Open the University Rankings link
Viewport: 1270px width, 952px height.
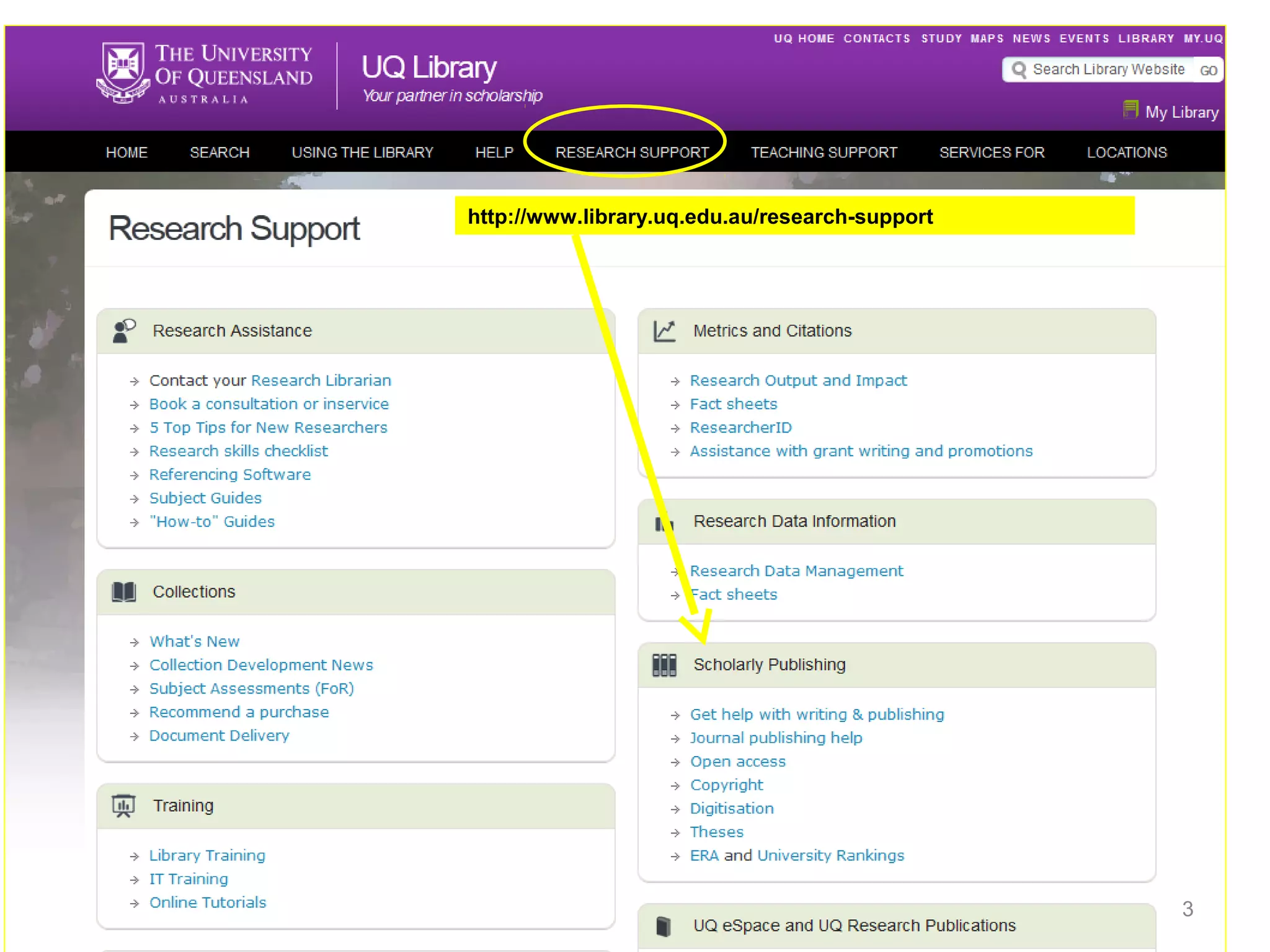(x=831, y=856)
